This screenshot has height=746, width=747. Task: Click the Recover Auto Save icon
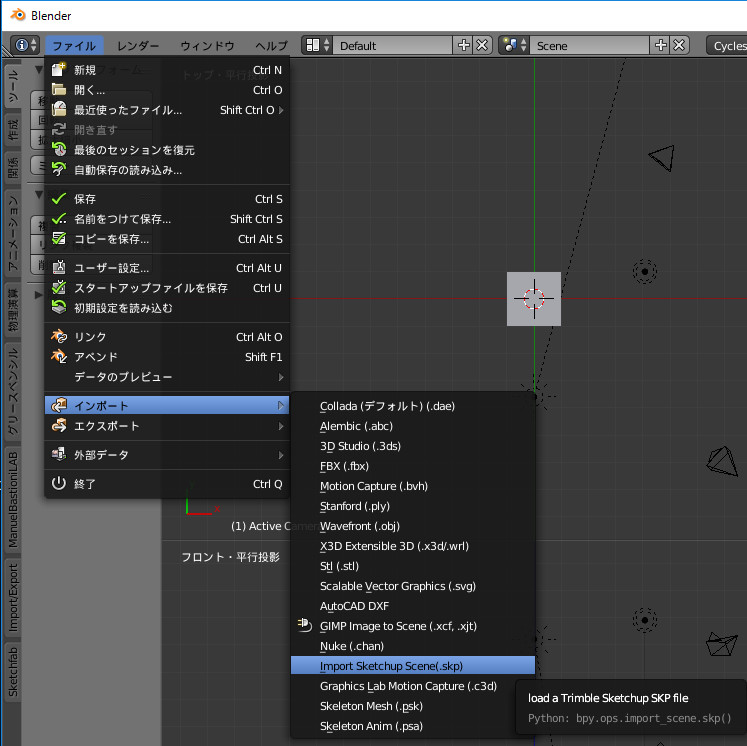point(59,170)
